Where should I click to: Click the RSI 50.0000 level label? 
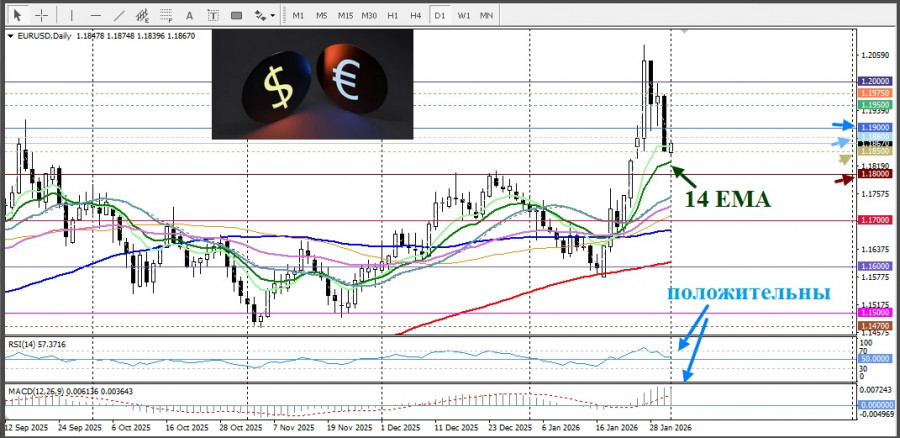pyautogui.click(x=873, y=358)
